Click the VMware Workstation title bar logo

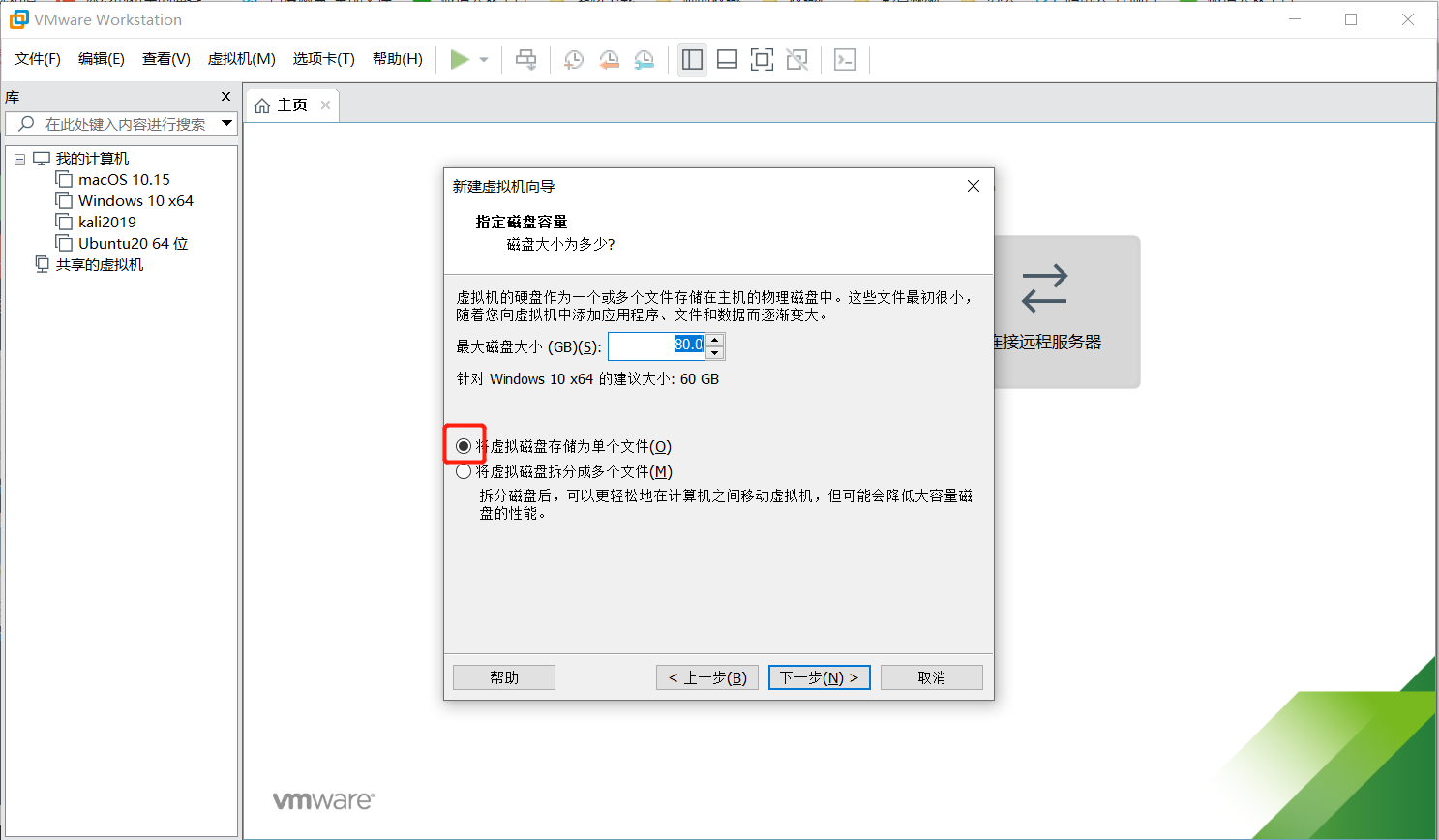(18, 19)
